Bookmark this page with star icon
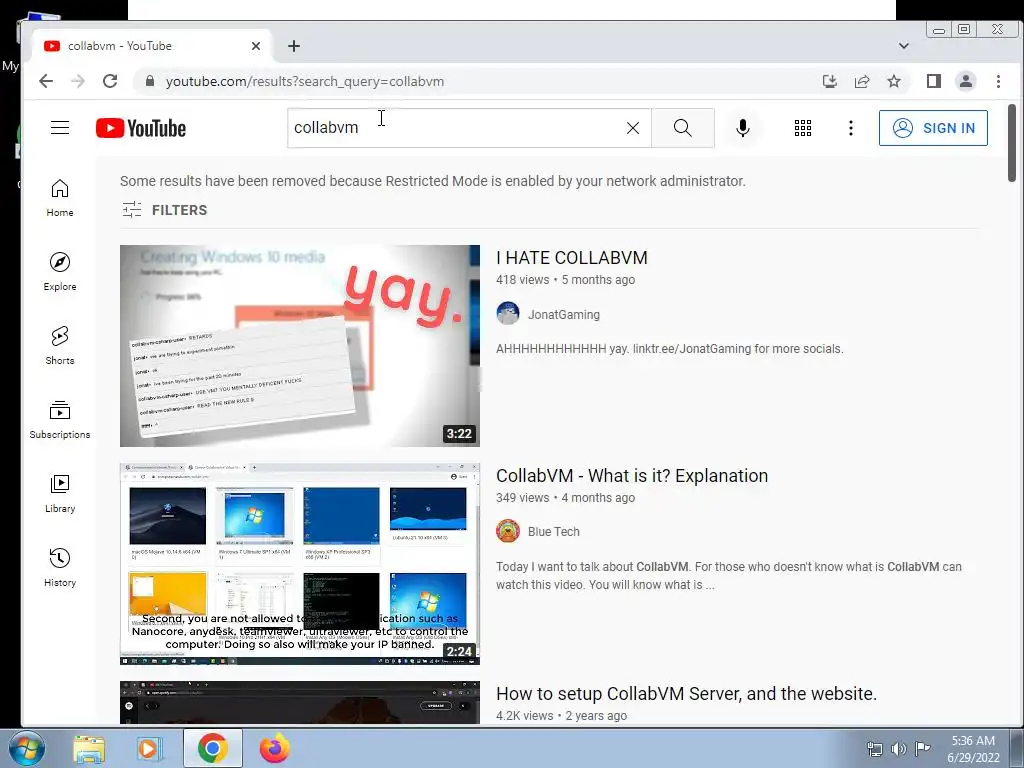 893,81
